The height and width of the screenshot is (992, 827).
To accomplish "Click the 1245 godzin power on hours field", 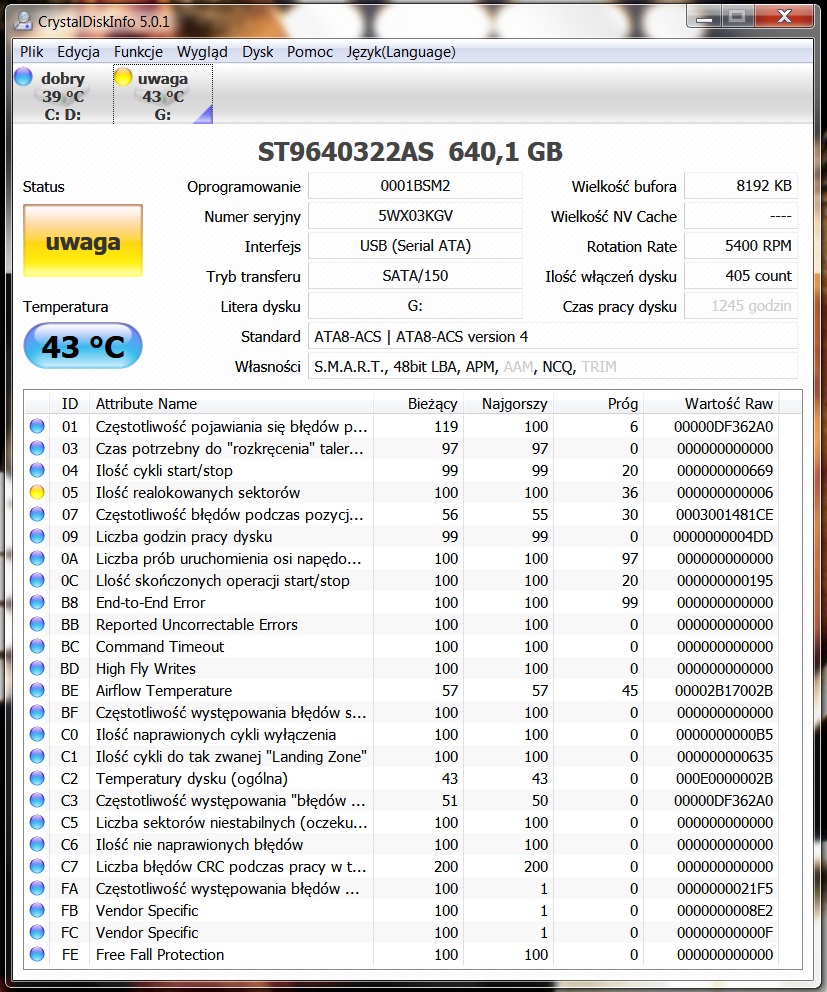I will (741, 306).
